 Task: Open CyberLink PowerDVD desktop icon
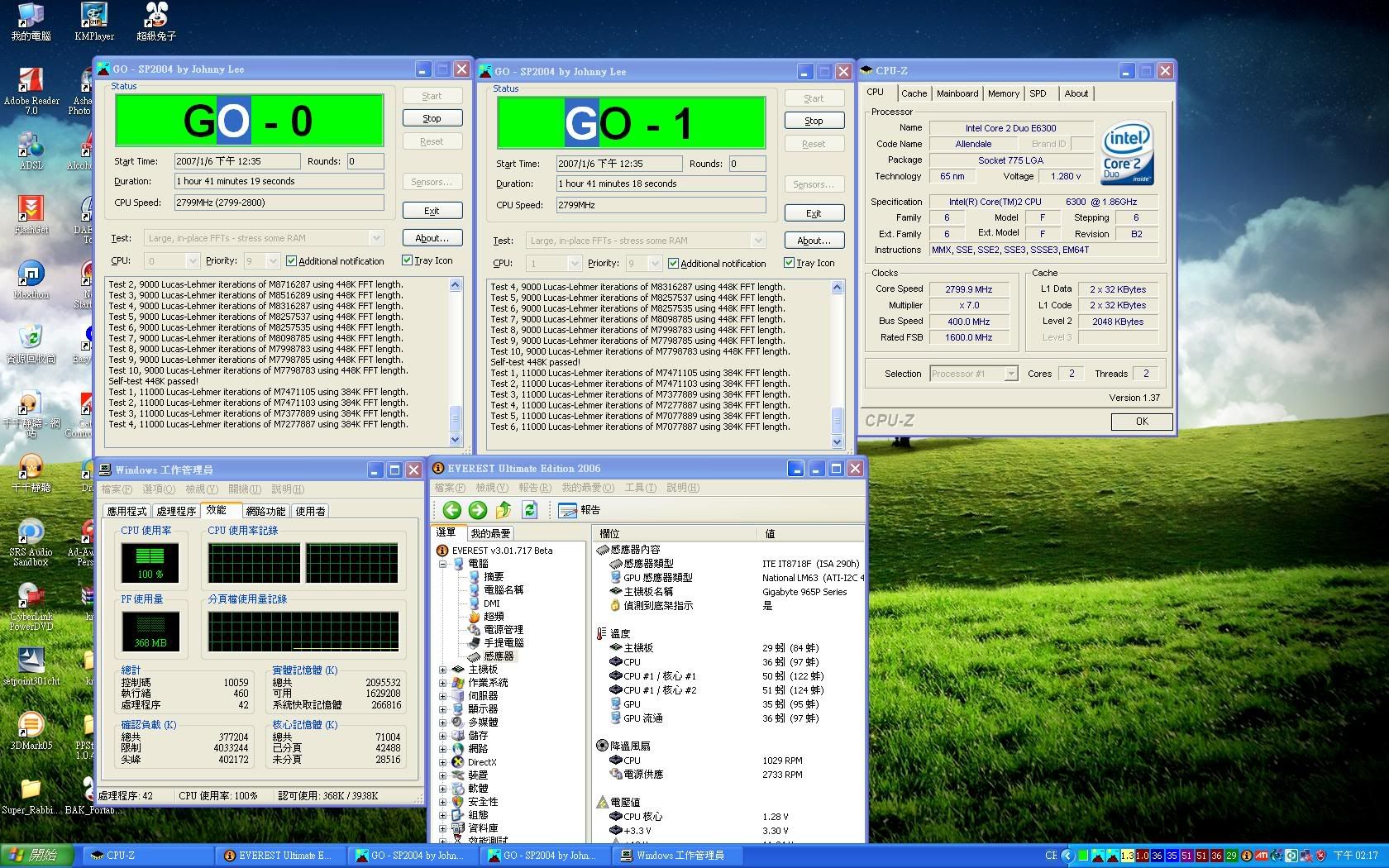pyautogui.click(x=31, y=607)
